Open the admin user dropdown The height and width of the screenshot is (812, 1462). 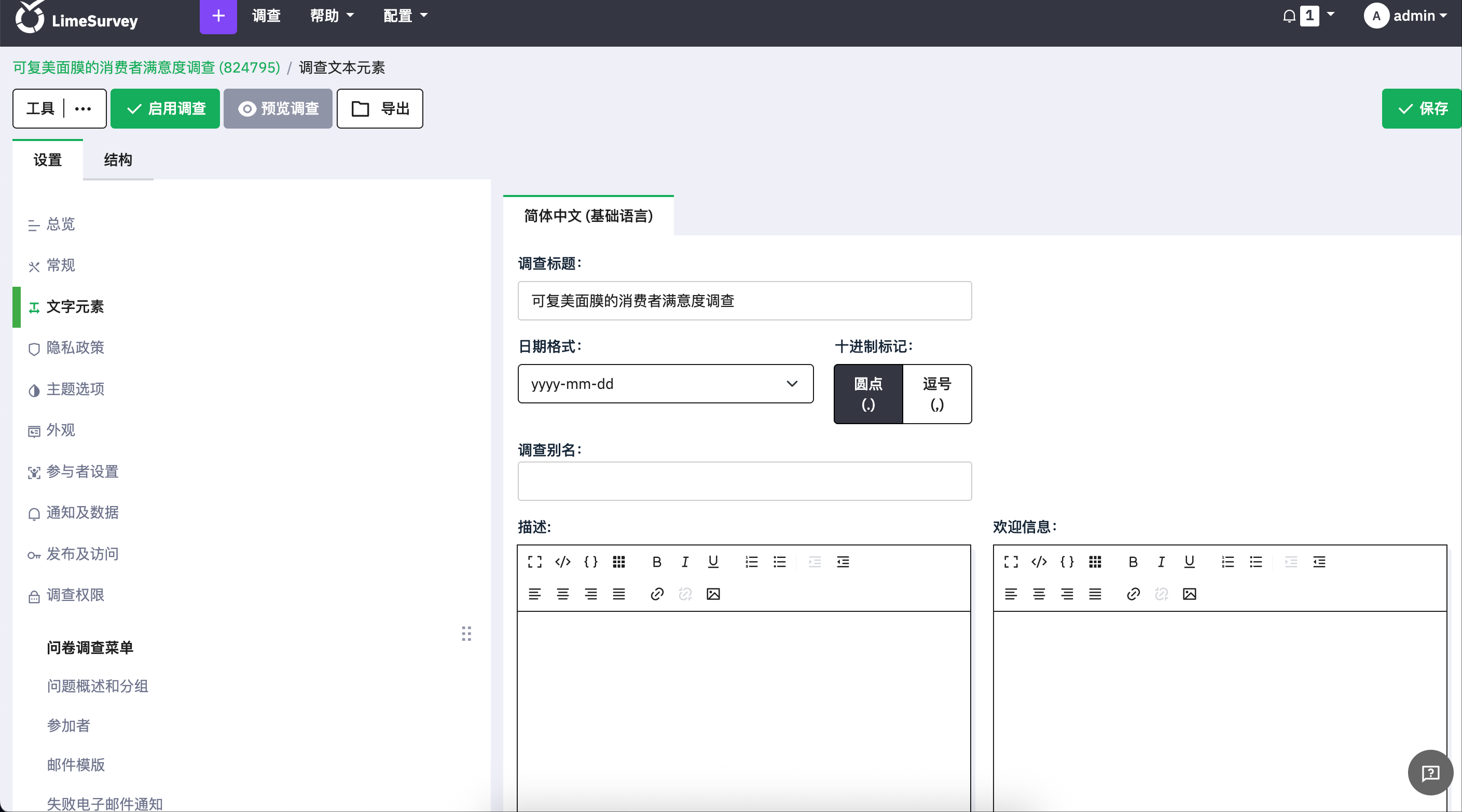click(x=1405, y=16)
